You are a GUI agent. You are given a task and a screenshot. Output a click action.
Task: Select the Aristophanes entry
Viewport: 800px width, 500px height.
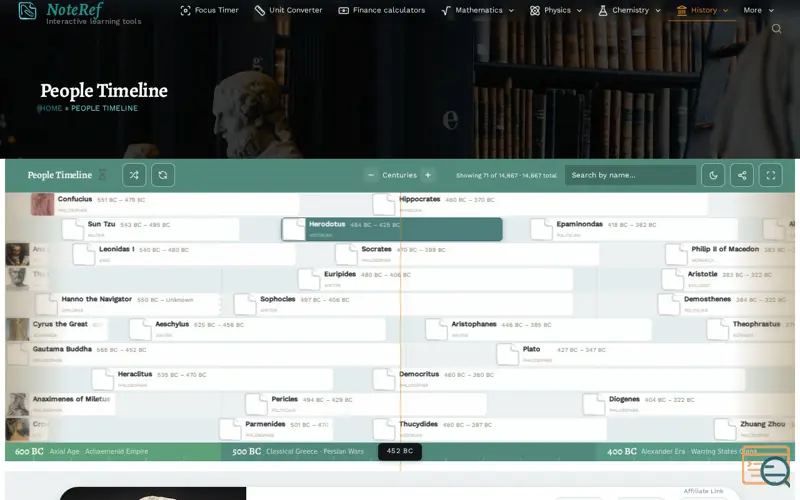(x=538, y=329)
